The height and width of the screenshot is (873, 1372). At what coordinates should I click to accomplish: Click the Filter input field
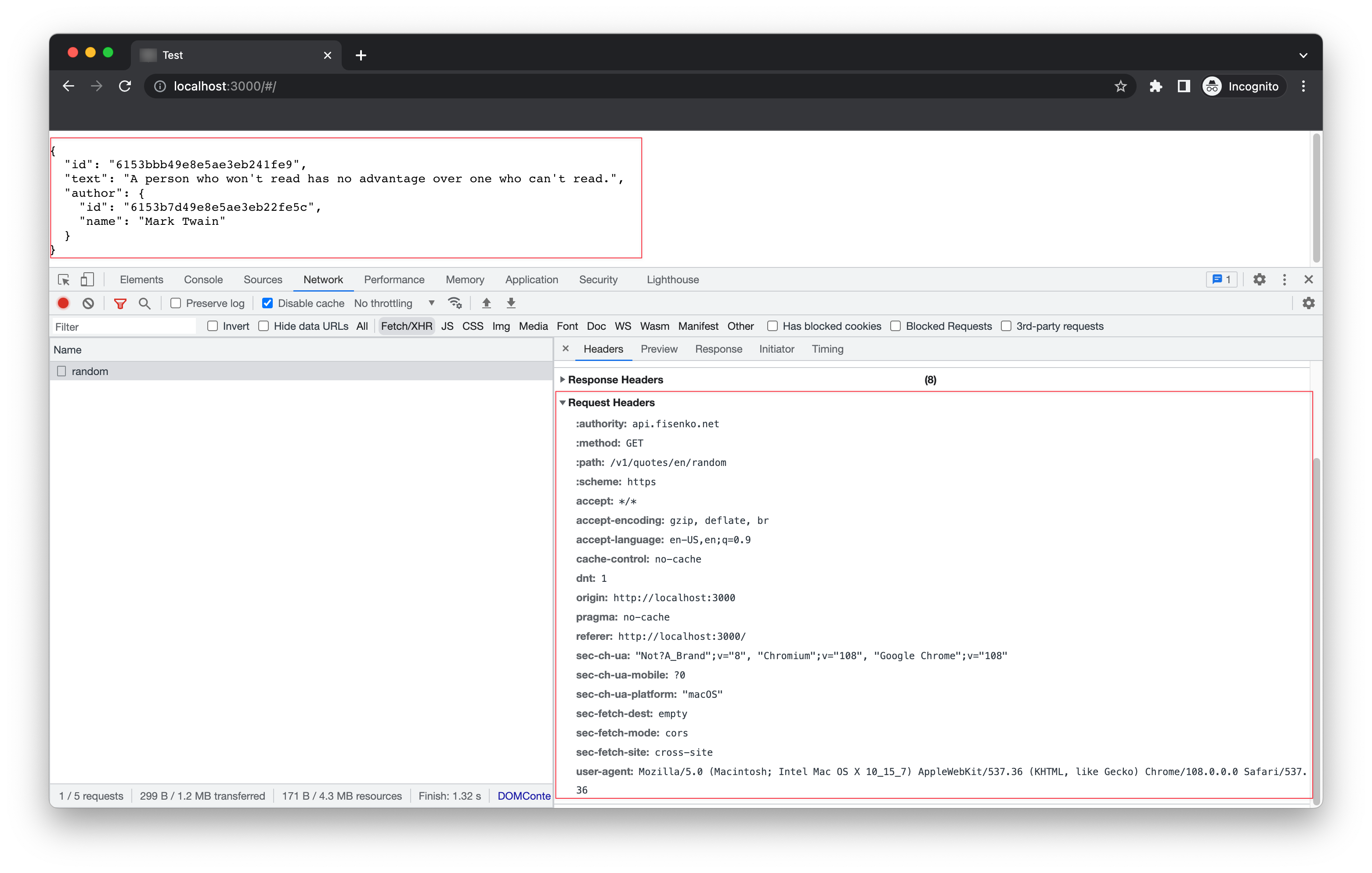(x=123, y=326)
